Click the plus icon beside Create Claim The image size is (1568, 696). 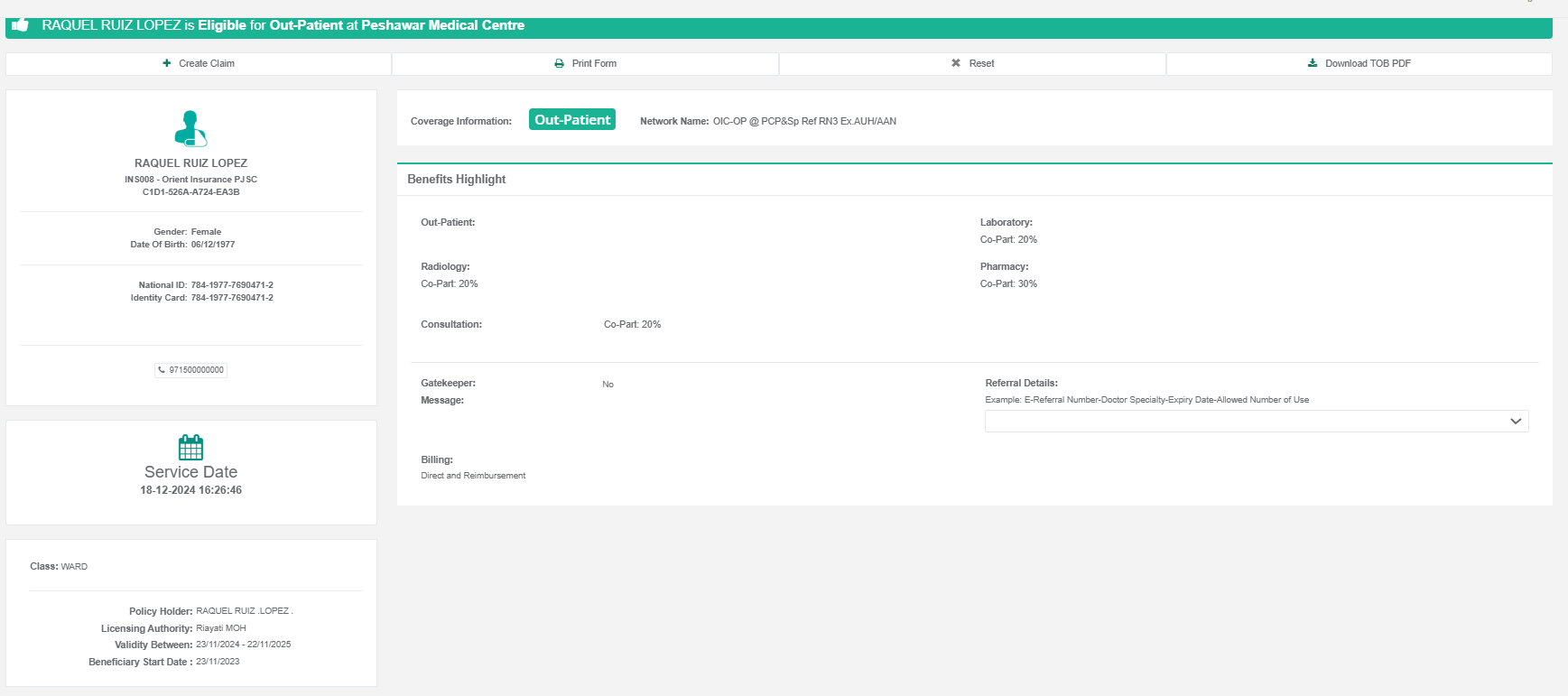(x=167, y=63)
